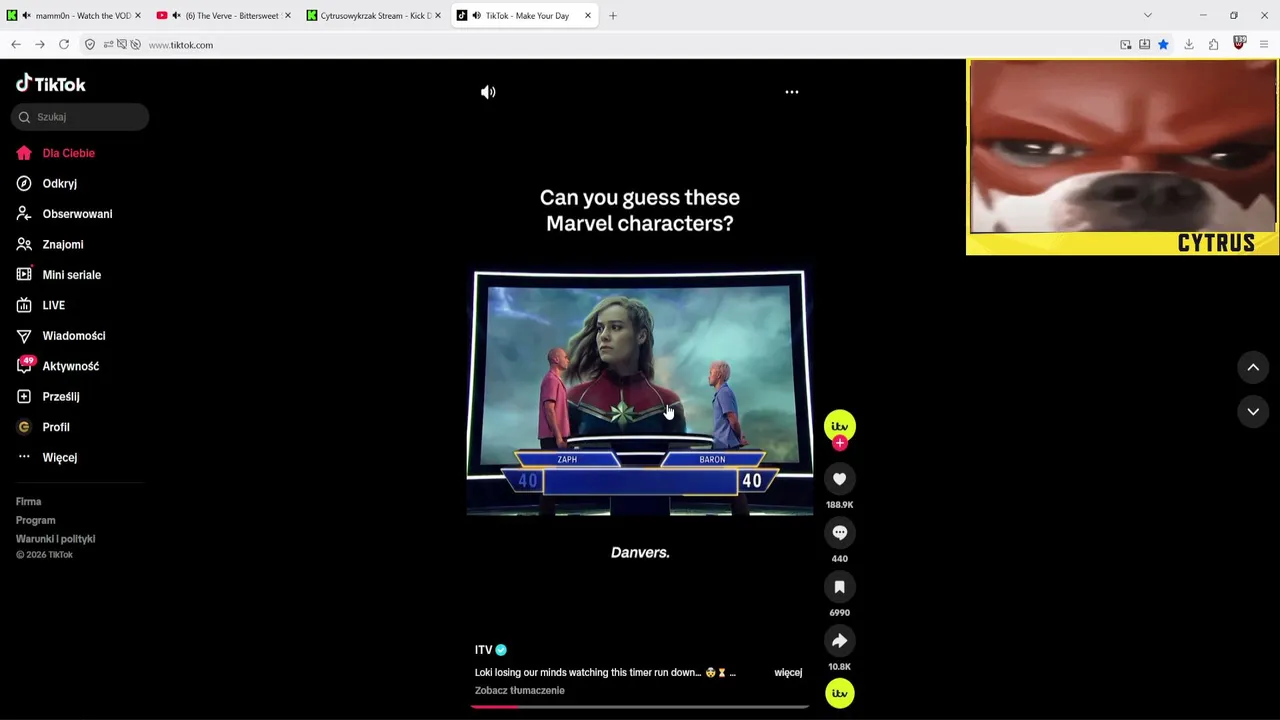
Task: Close The Verve Bittersweet tab
Action: pyautogui.click(x=288, y=16)
